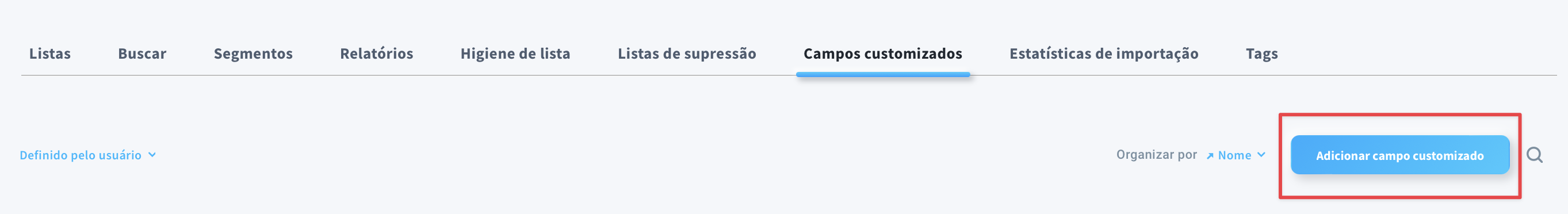Click the chevron after Definido pelo usuário
The height and width of the screenshot is (214, 1568).
[152, 154]
